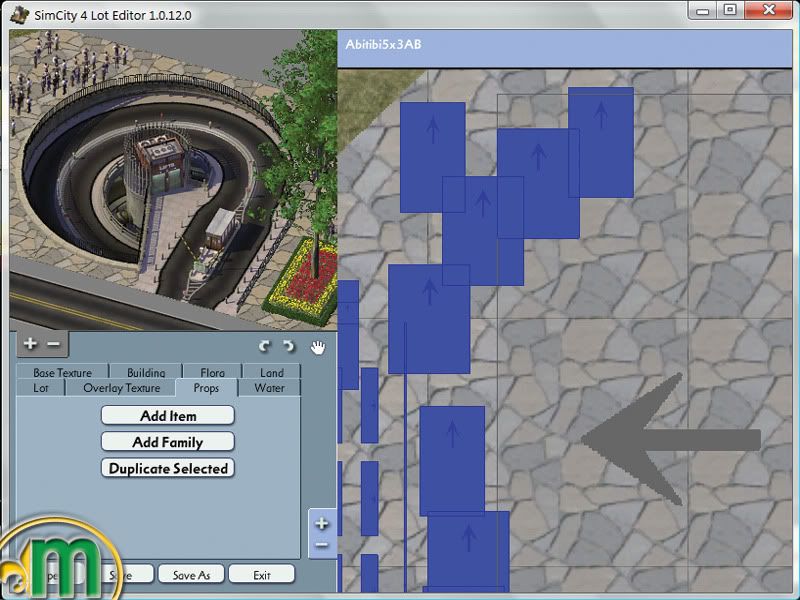Zoom out the 3D preview with minus icon
The height and width of the screenshot is (600, 800).
(x=53, y=344)
